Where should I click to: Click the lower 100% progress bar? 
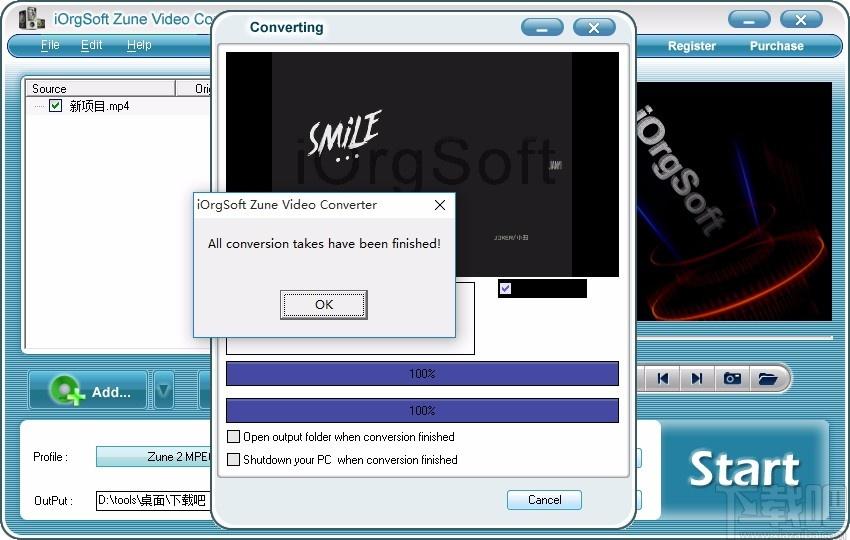(422, 410)
